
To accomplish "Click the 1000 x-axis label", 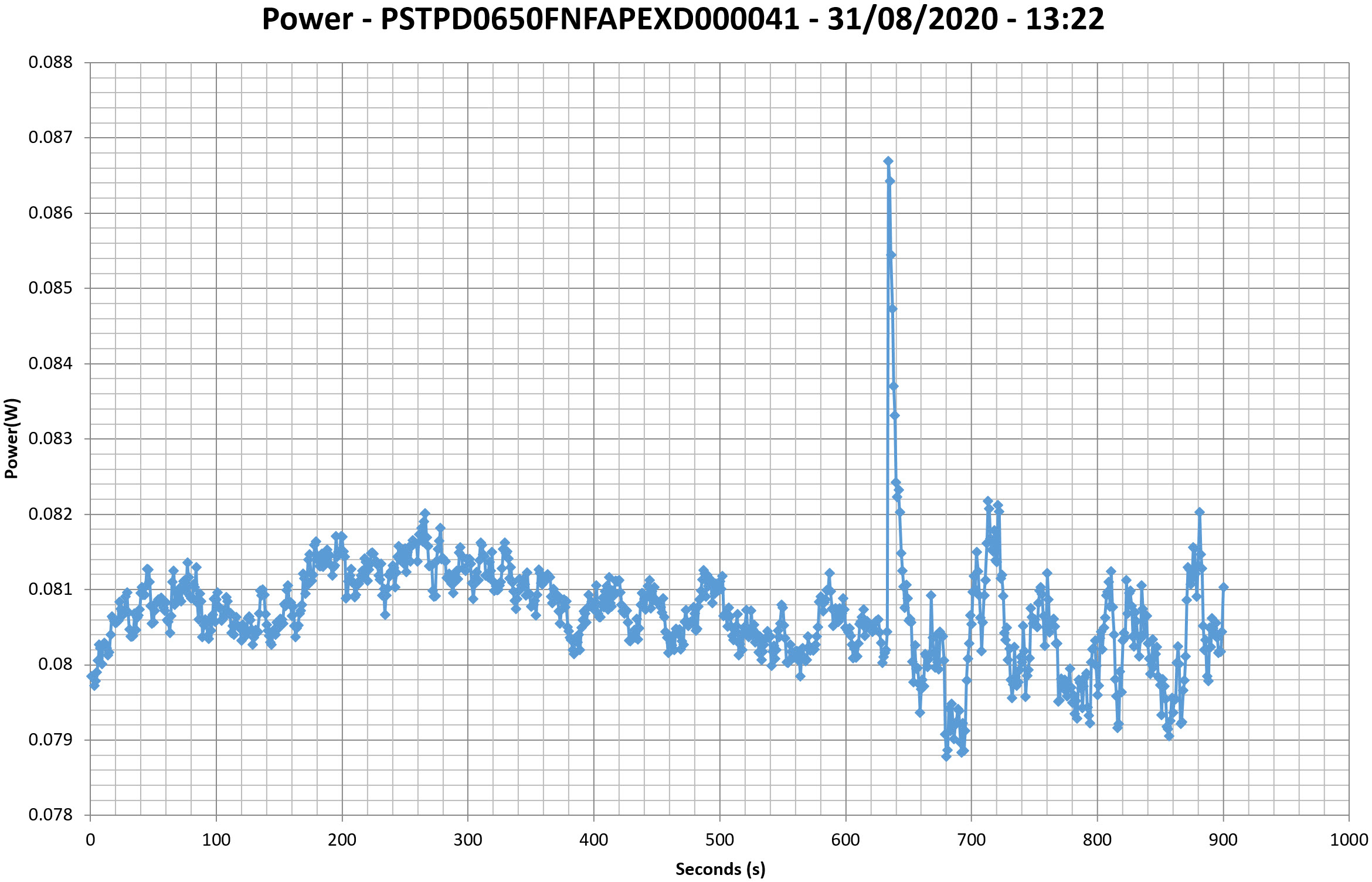I will point(1349,840).
